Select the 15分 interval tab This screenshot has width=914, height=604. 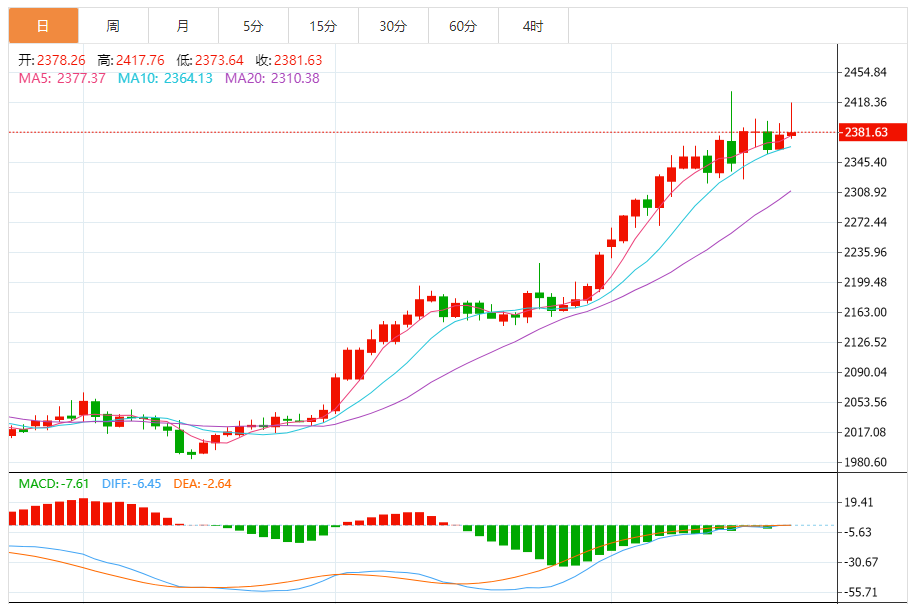[x=322, y=26]
